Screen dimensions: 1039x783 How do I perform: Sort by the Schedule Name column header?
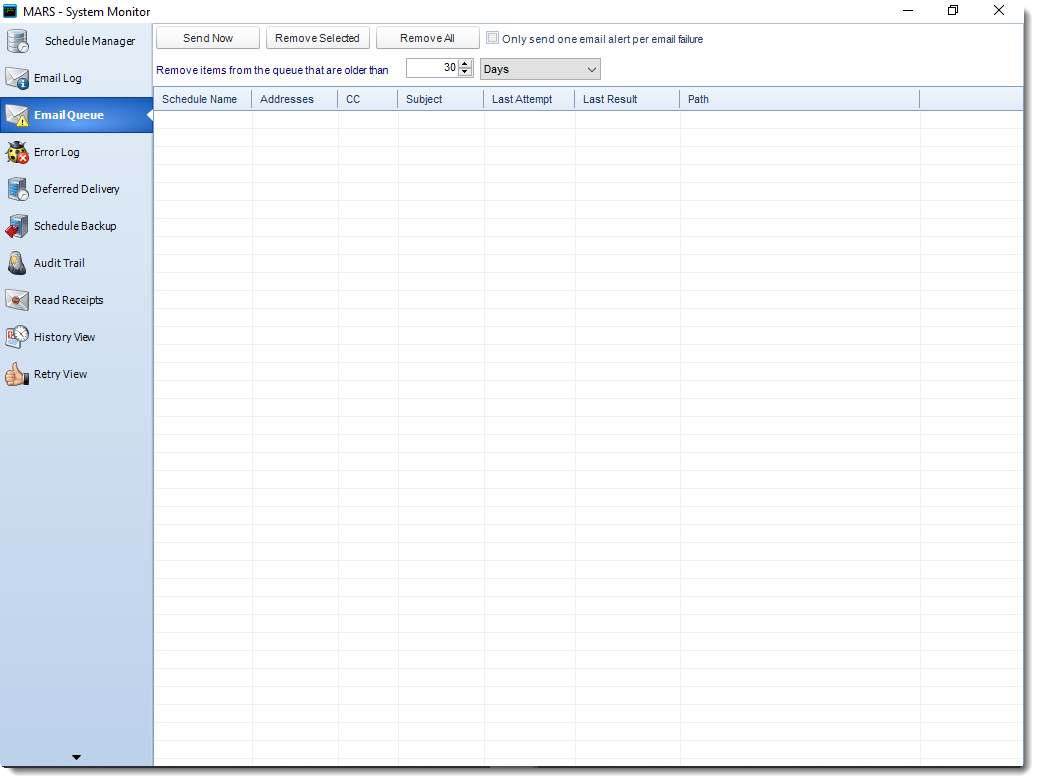(203, 99)
